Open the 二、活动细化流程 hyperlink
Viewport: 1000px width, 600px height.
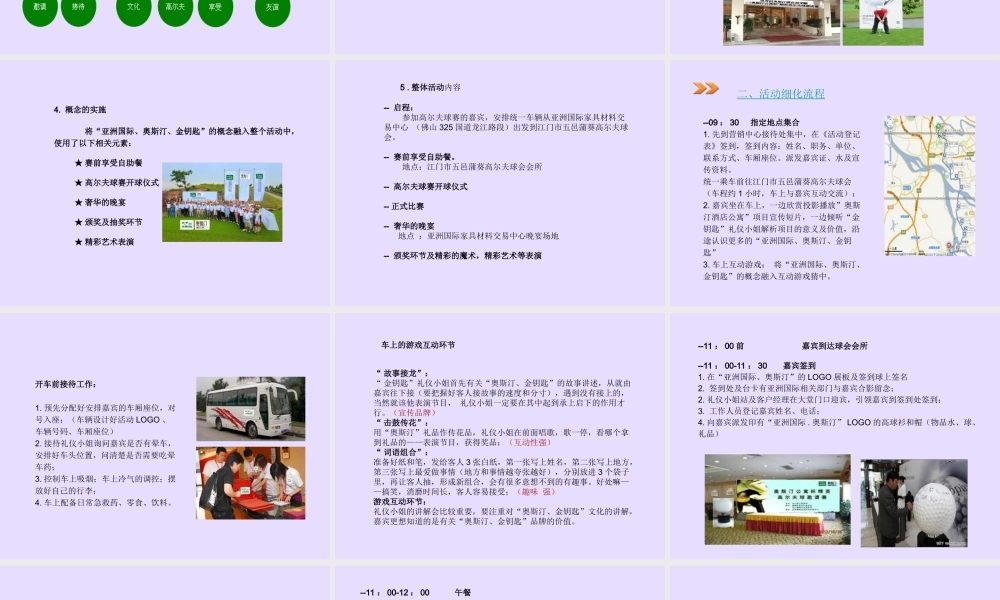[x=781, y=94]
